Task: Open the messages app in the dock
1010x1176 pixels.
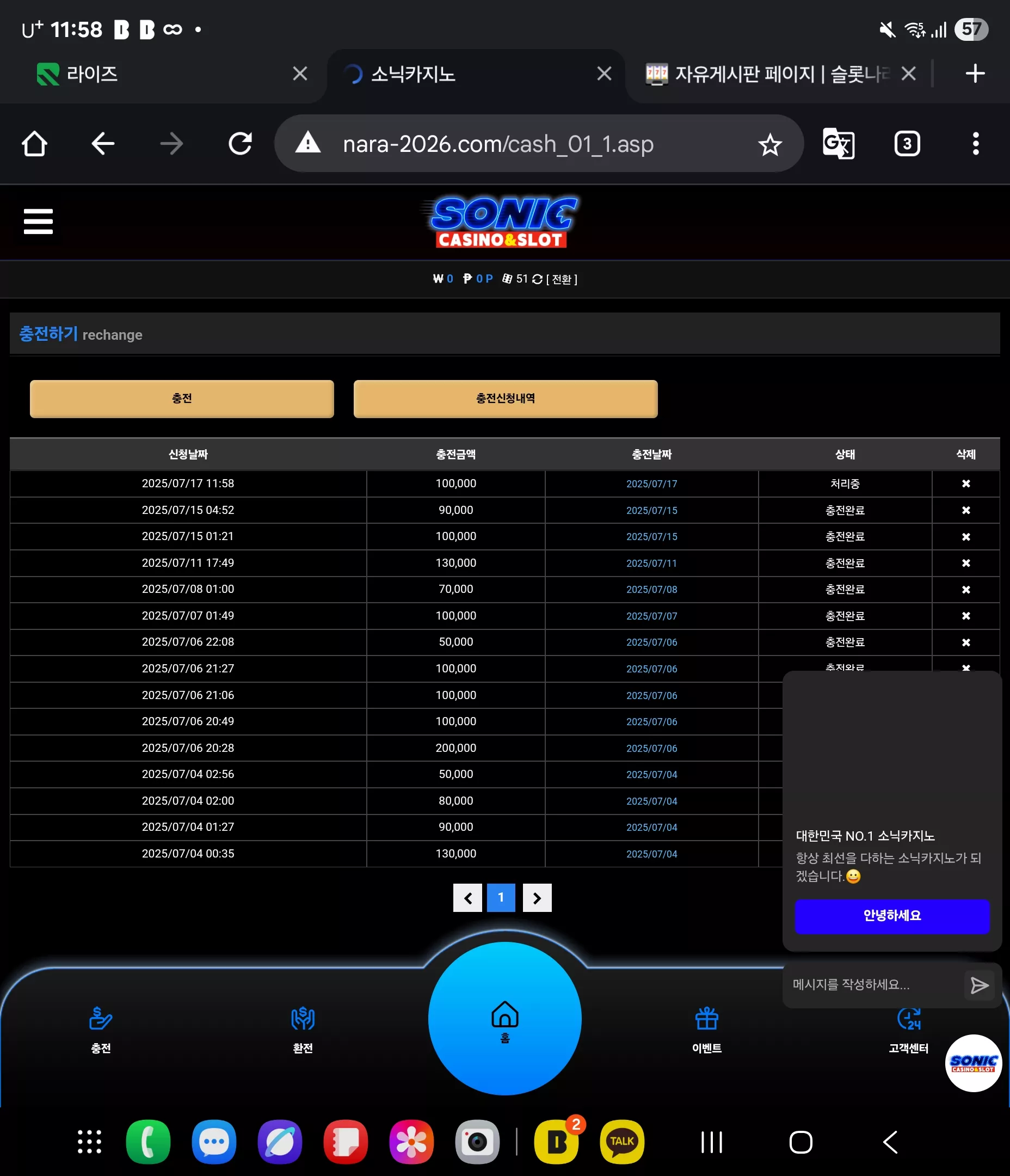Action: 214,1142
